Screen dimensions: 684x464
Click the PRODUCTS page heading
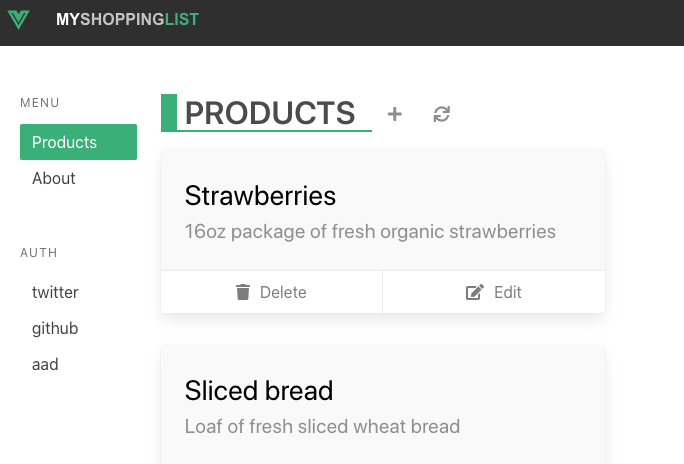click(270, 113)
